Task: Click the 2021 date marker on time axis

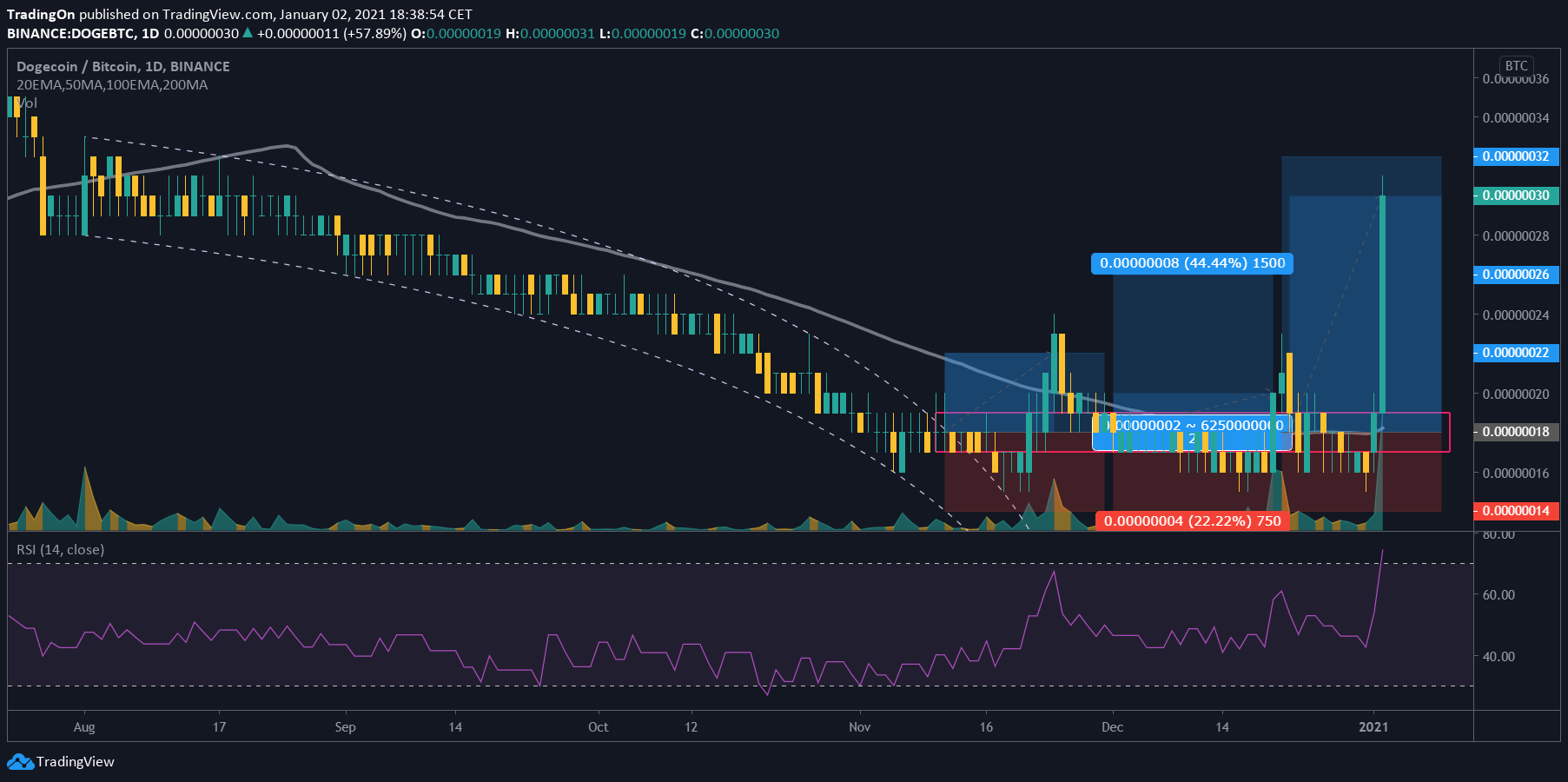Action: pos(1373,727)
